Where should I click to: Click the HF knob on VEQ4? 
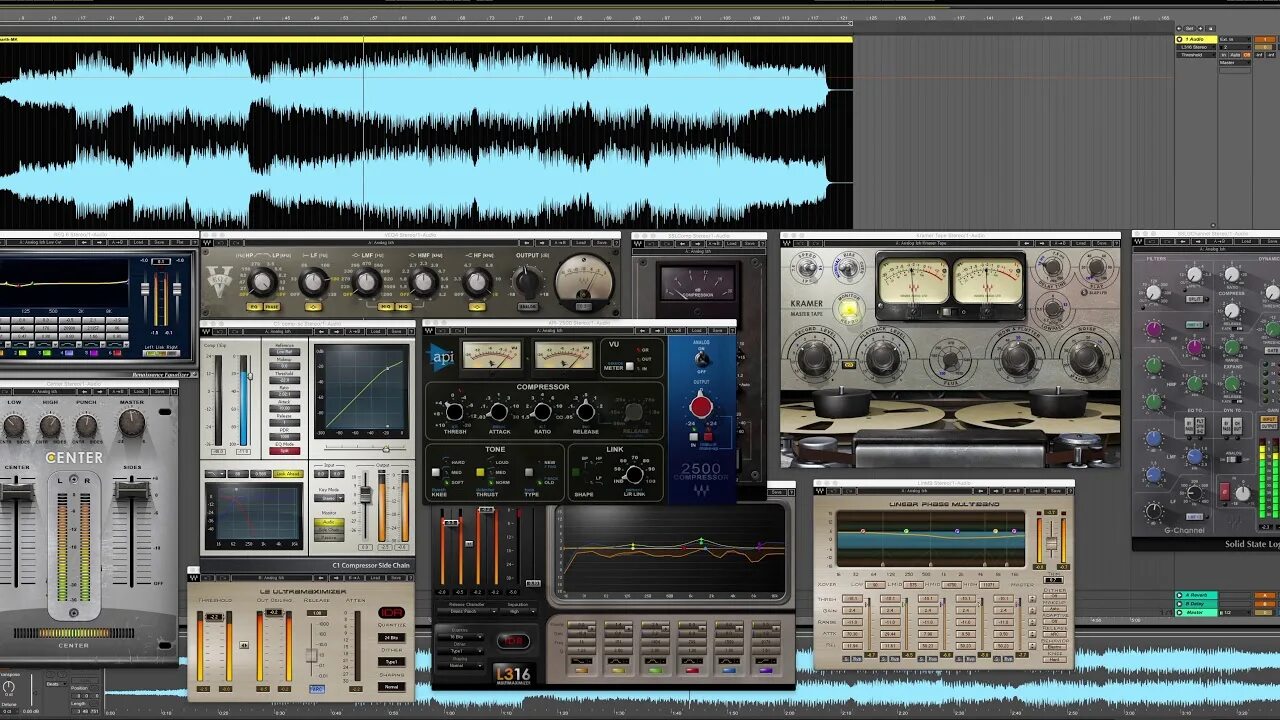pyautogui.click(x=478, y=283)
